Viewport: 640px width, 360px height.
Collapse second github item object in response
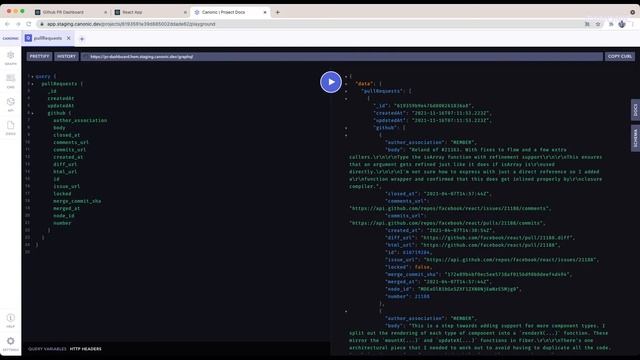tap(346, 311)
